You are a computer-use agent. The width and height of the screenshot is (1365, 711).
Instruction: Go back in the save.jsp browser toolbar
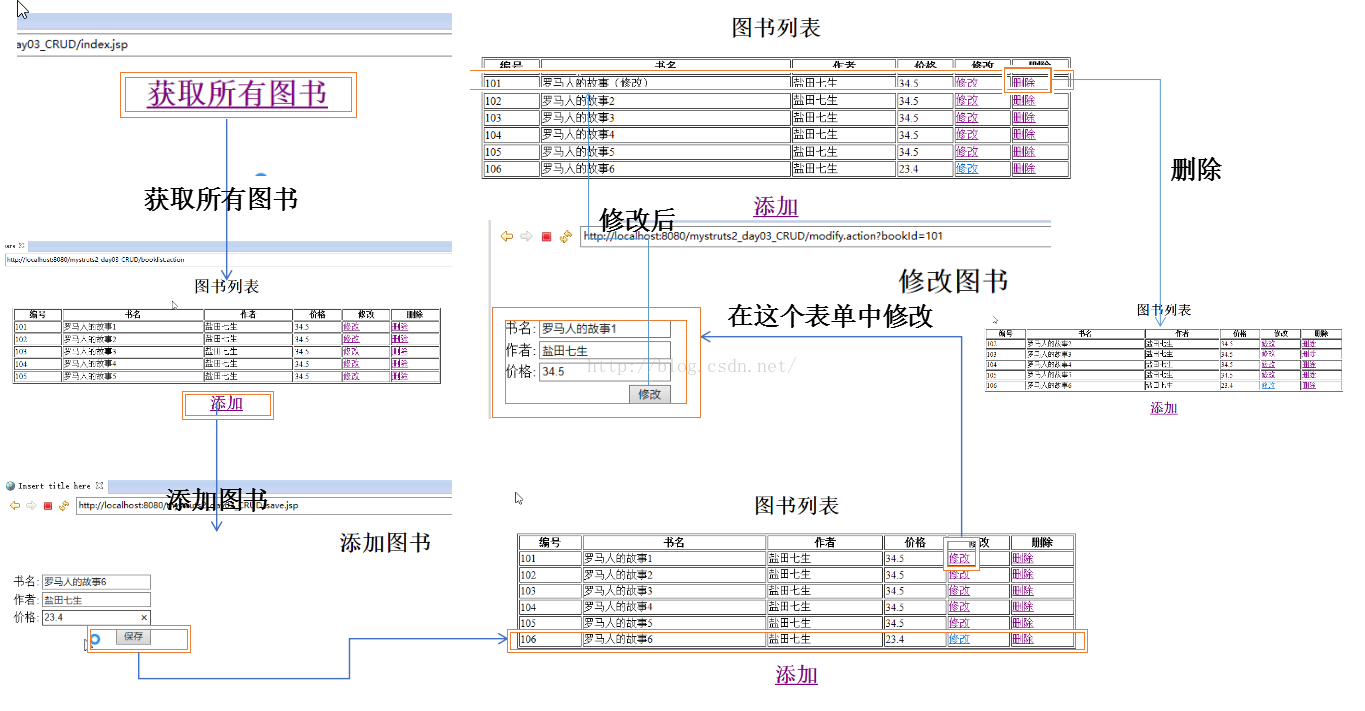pyautogui.click(x=14, y=505)
